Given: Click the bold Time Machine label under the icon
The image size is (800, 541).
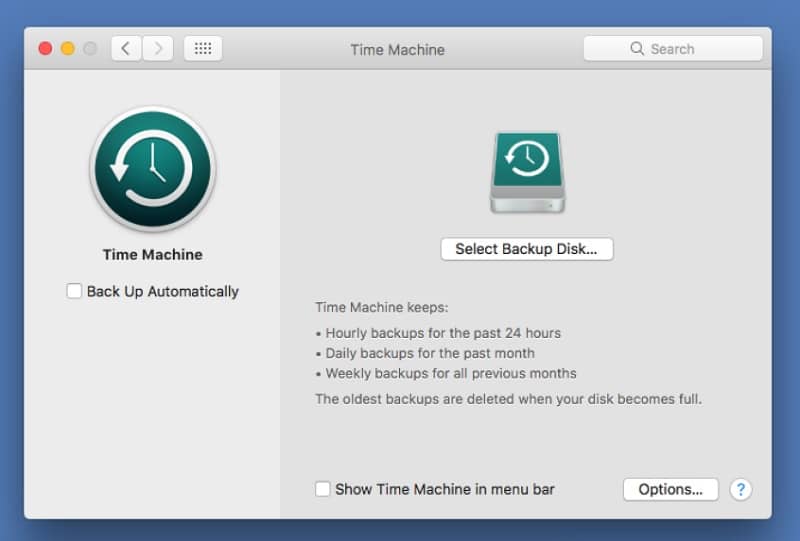Looking at the screenshot, I should tap(153, 254).
